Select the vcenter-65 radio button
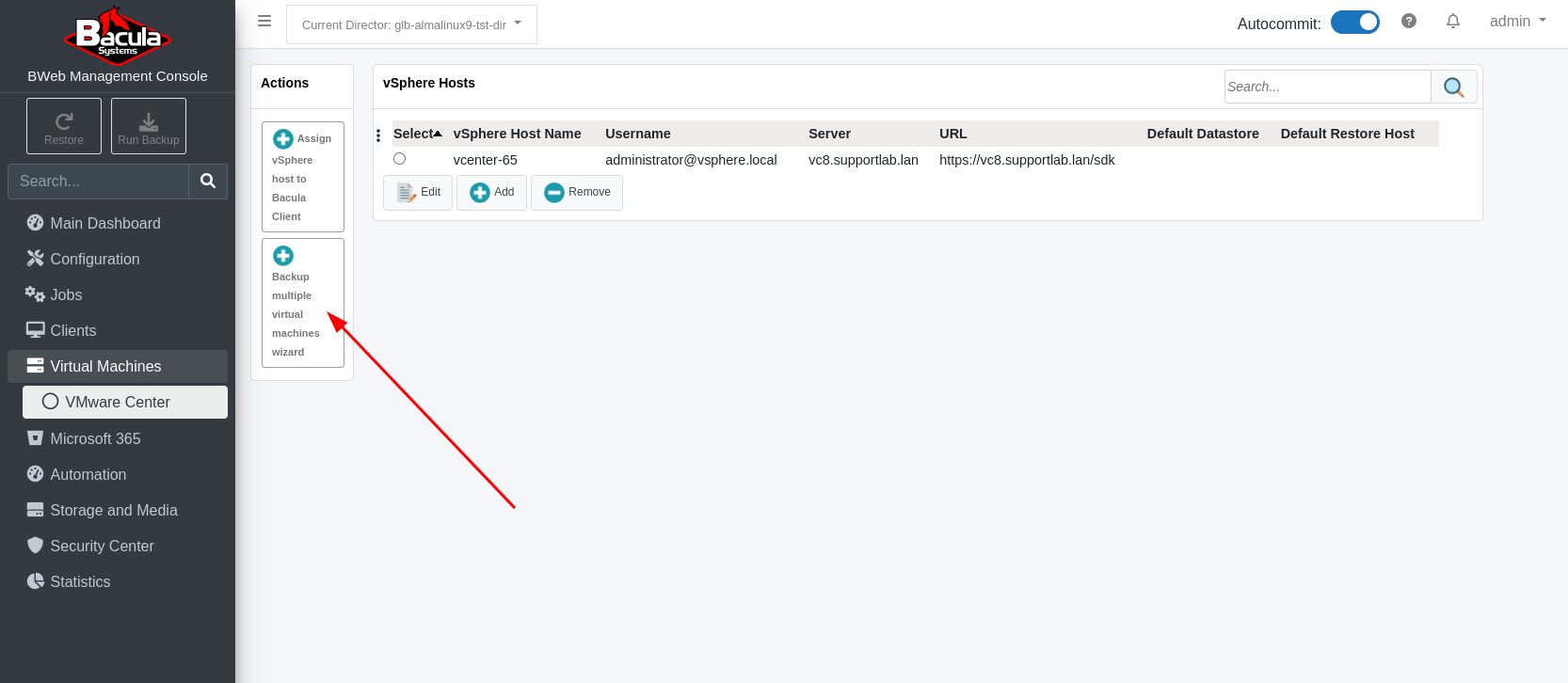The width and height of the screenshot is (1568, 683). [x=400, y=159]
